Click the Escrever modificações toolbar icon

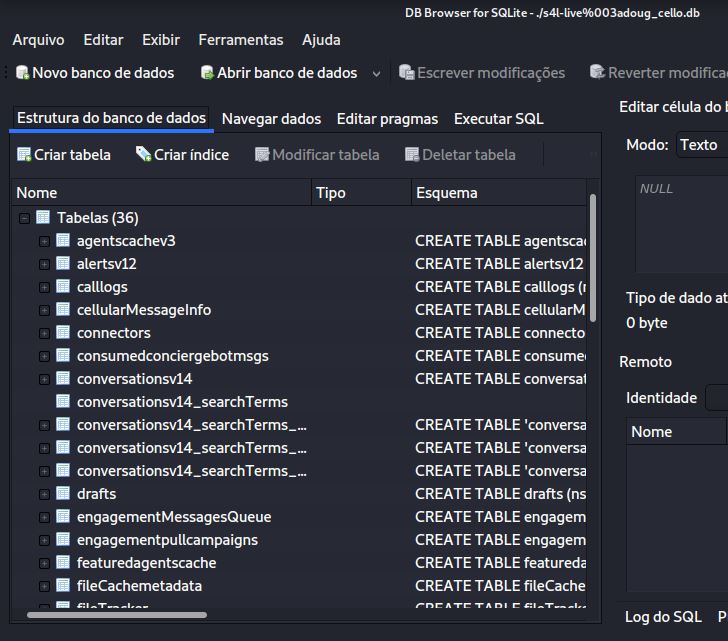click(x=406, y=73)
